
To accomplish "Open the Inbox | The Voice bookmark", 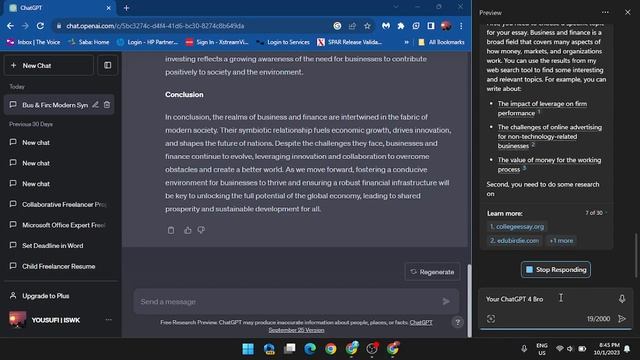I will tap(33, 42).
